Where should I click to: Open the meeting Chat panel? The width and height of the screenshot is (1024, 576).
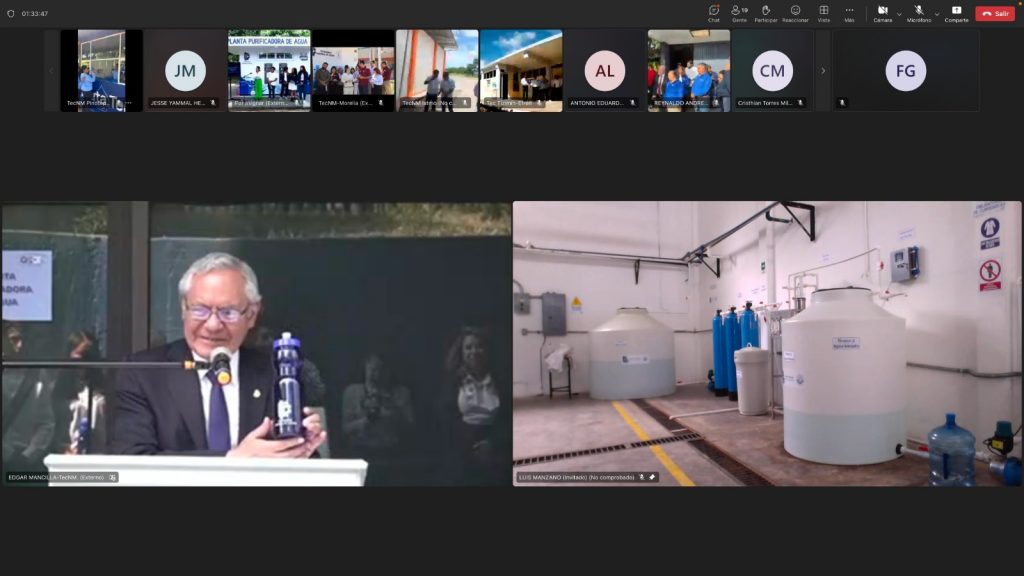coord(714,13)
